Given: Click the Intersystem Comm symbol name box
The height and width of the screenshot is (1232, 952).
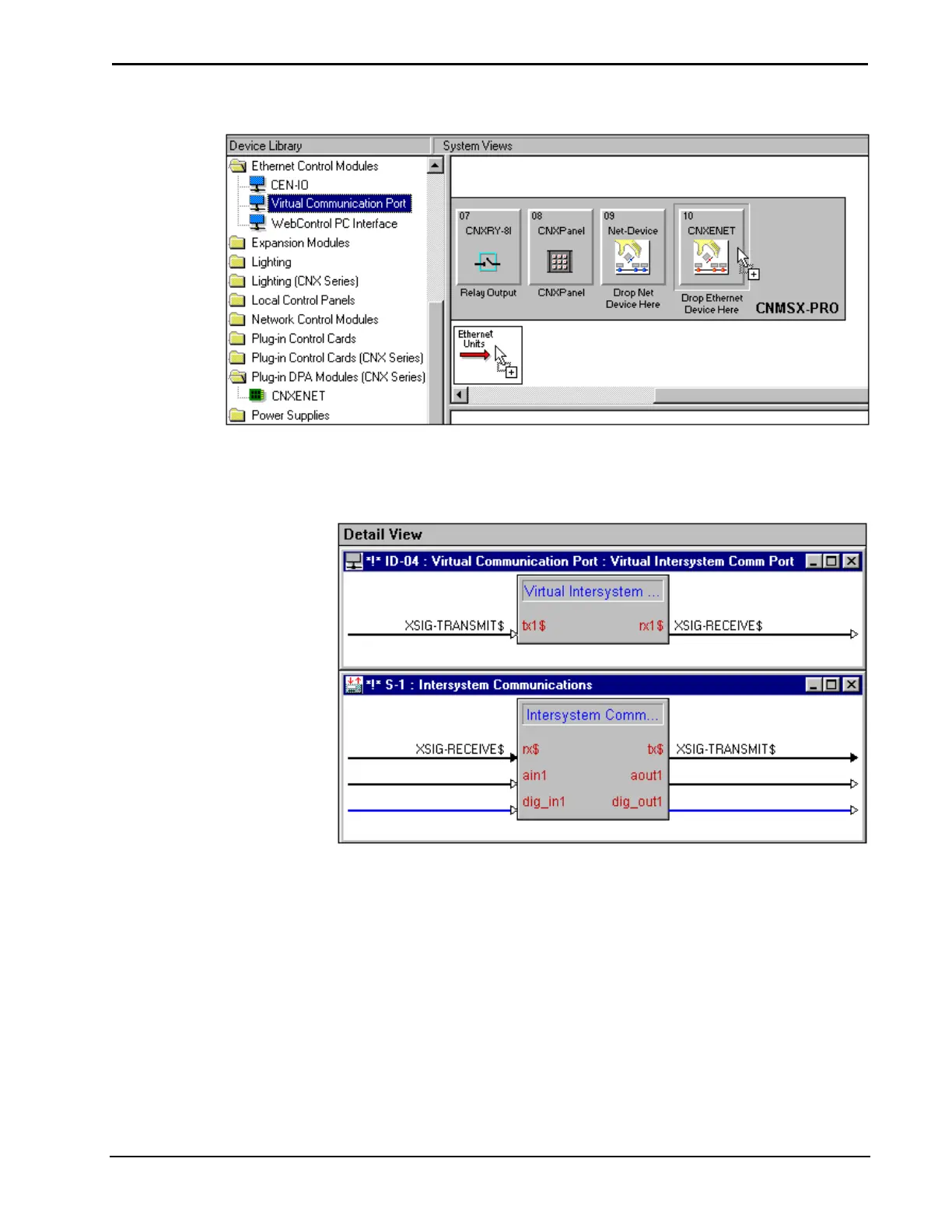Looking at the screenshot, I should tap(593, 715).
